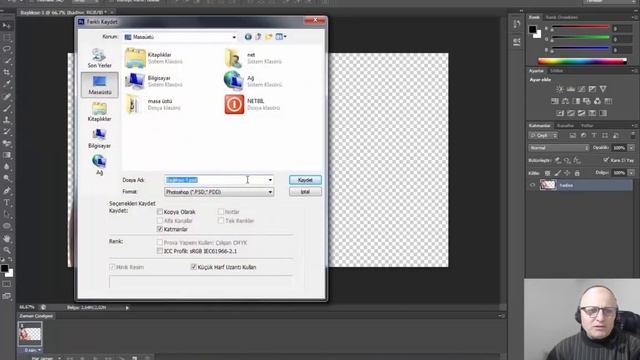Switch to the Renk Örnekleri tab
Image resolution: width=640 pixels, height=360 pixels.
(x=562, y=17)
